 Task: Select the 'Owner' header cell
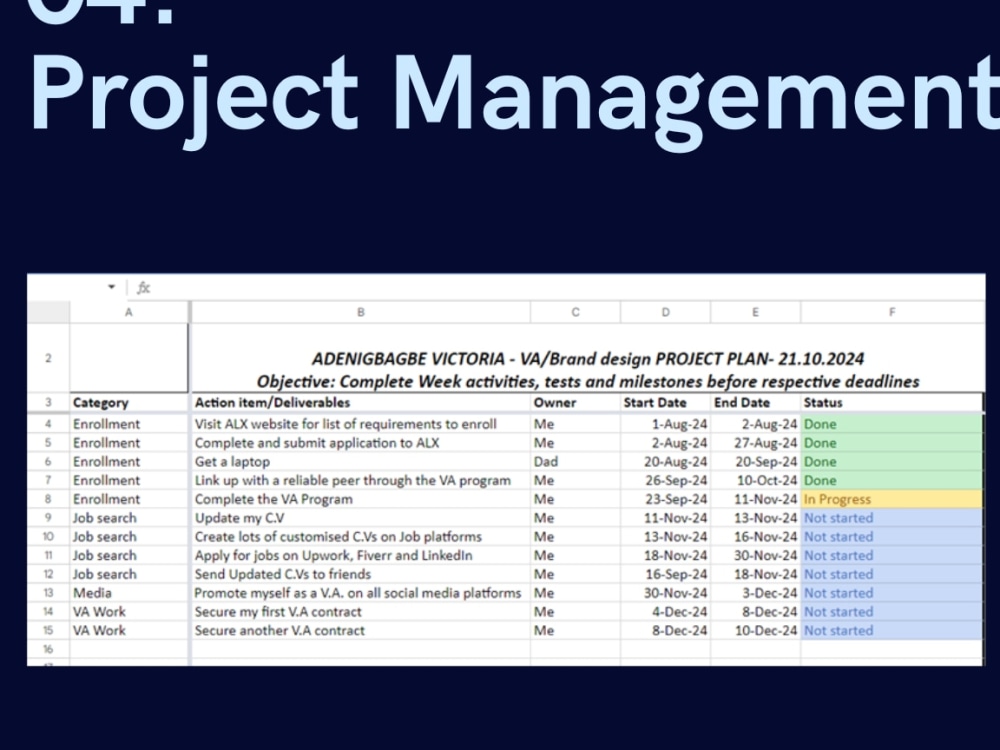click(575, 403)
